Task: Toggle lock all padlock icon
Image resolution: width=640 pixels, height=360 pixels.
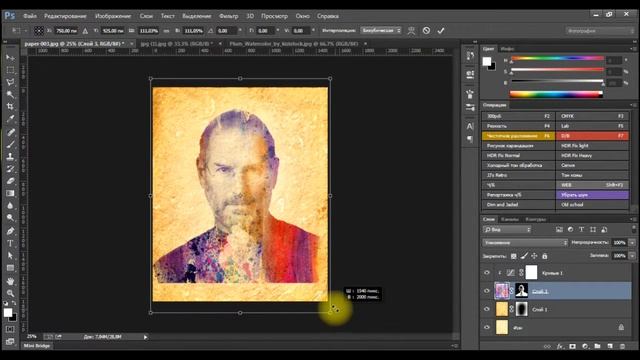Action: click(x=544, y=256)
